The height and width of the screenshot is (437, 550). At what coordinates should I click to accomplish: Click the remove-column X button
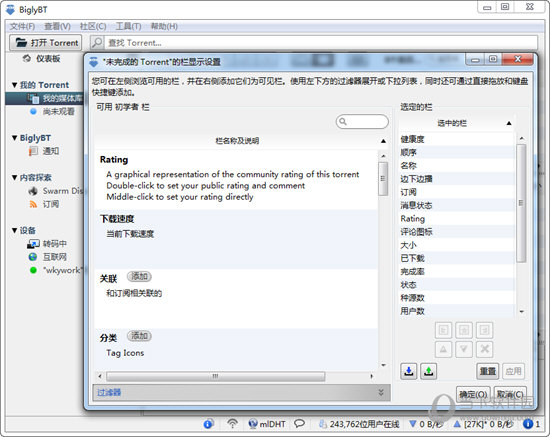pos(484,349)
